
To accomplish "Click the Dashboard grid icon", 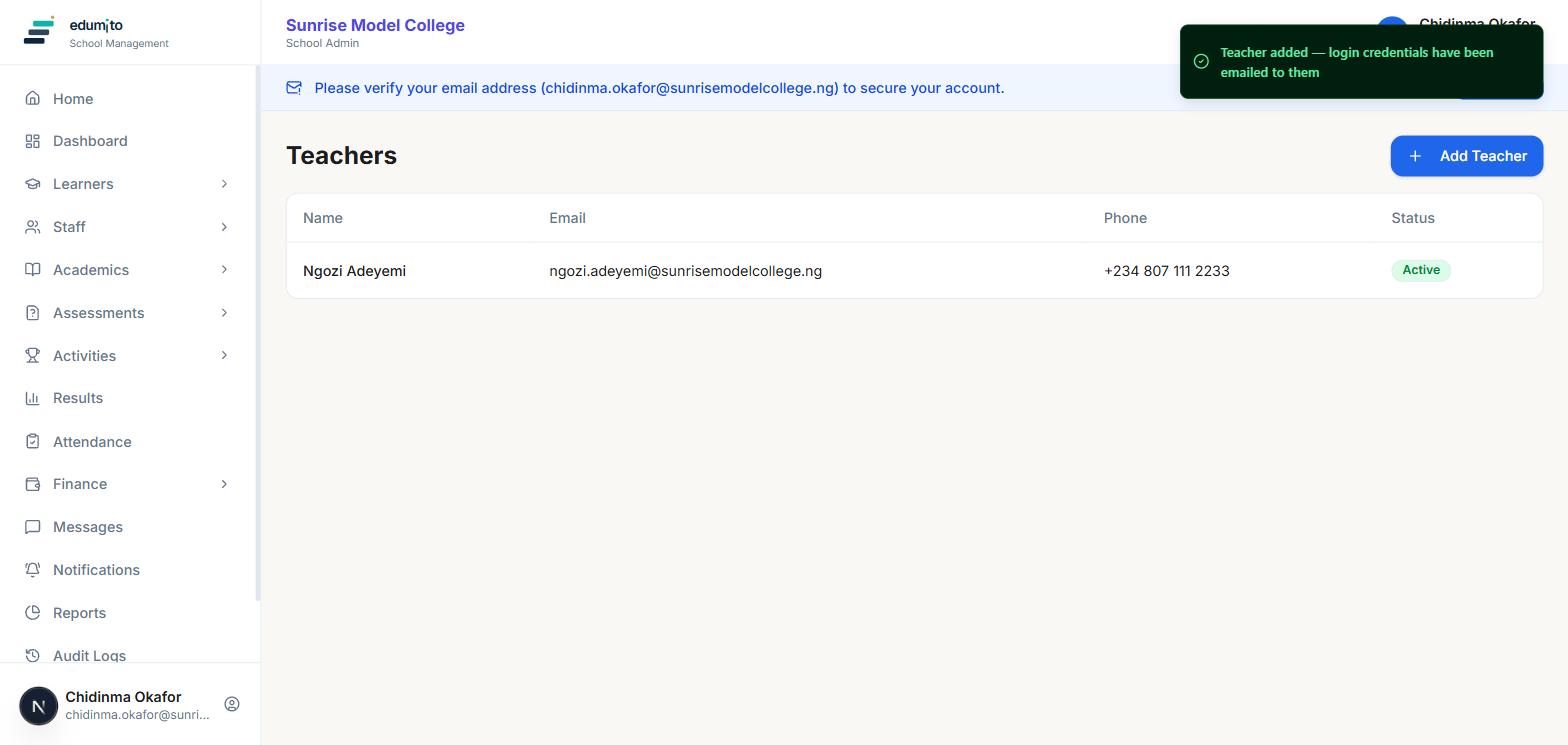I will [x=33, y=141].
